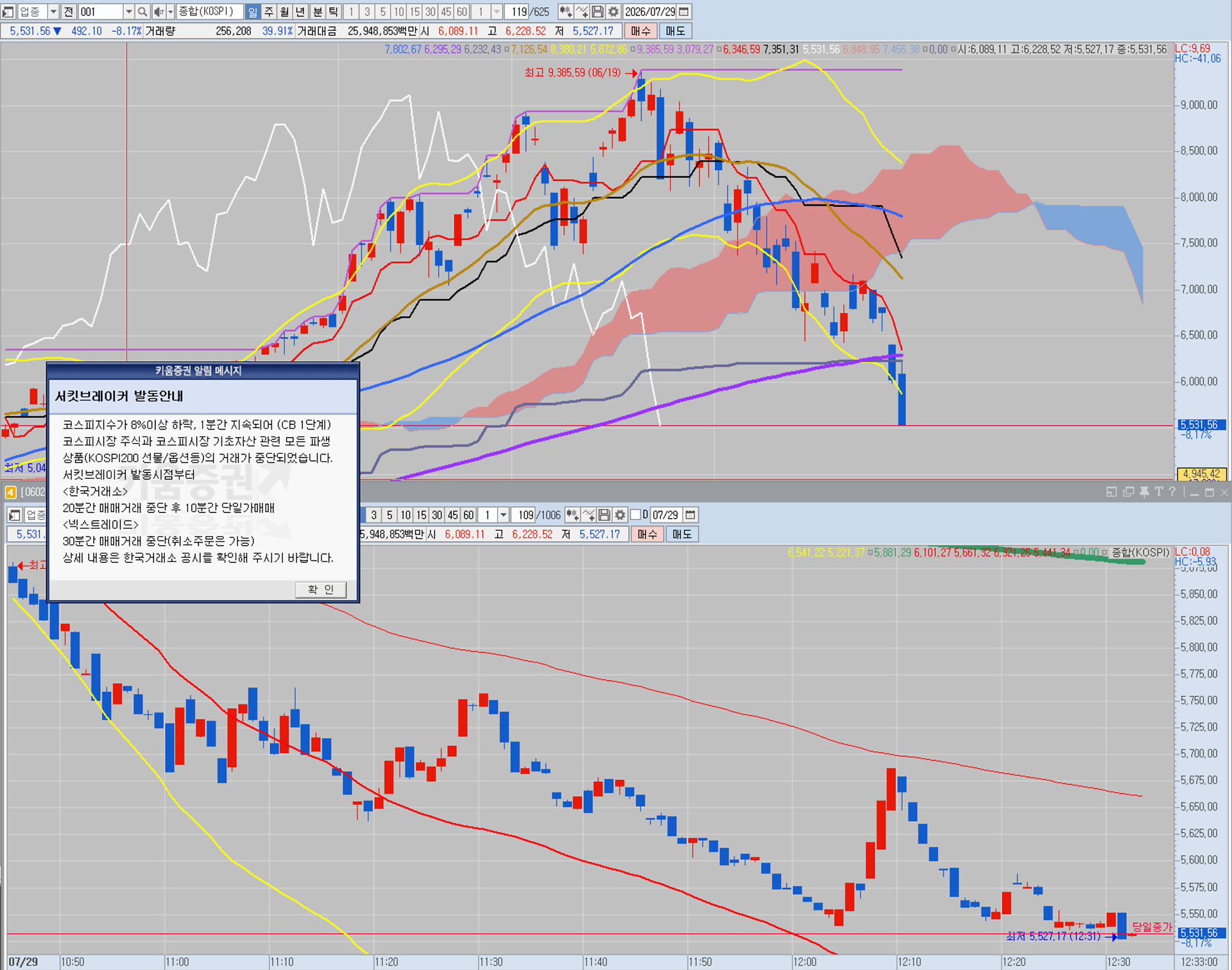Click the pin icon in lower window title bar
The height and width of the screenshot is (970, 1232).
click(1143, 492)
